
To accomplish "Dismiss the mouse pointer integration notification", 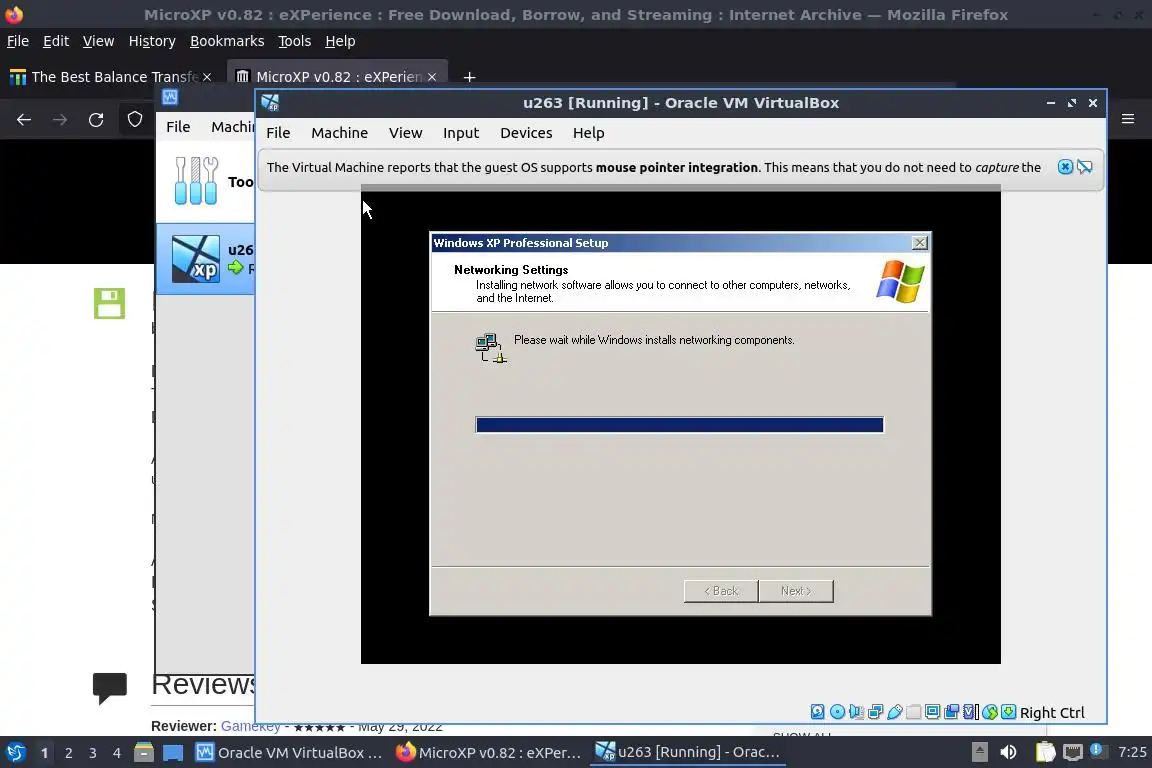I will coord(1065,167).
